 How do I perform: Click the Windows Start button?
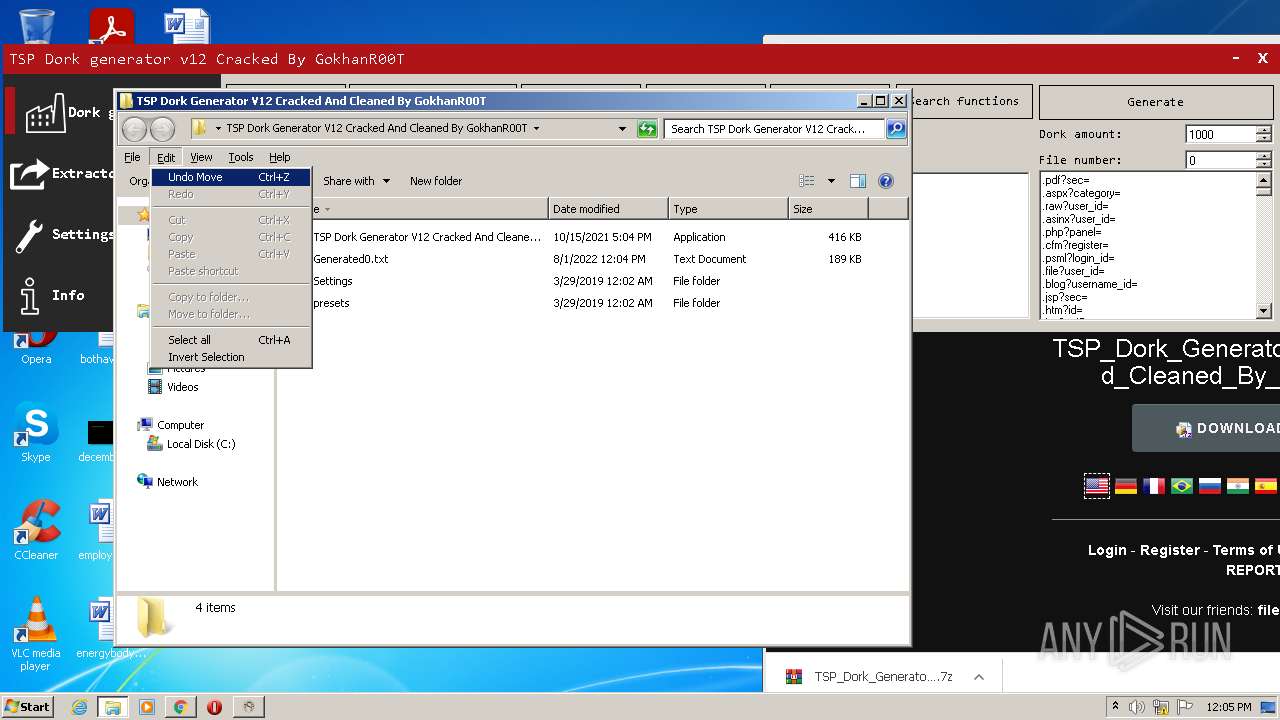pyautogui.click(x=28, y=707)
